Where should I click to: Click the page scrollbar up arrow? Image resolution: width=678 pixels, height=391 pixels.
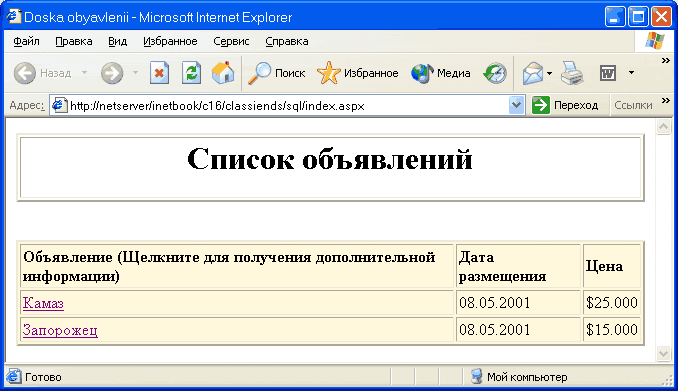coord(663,127)
